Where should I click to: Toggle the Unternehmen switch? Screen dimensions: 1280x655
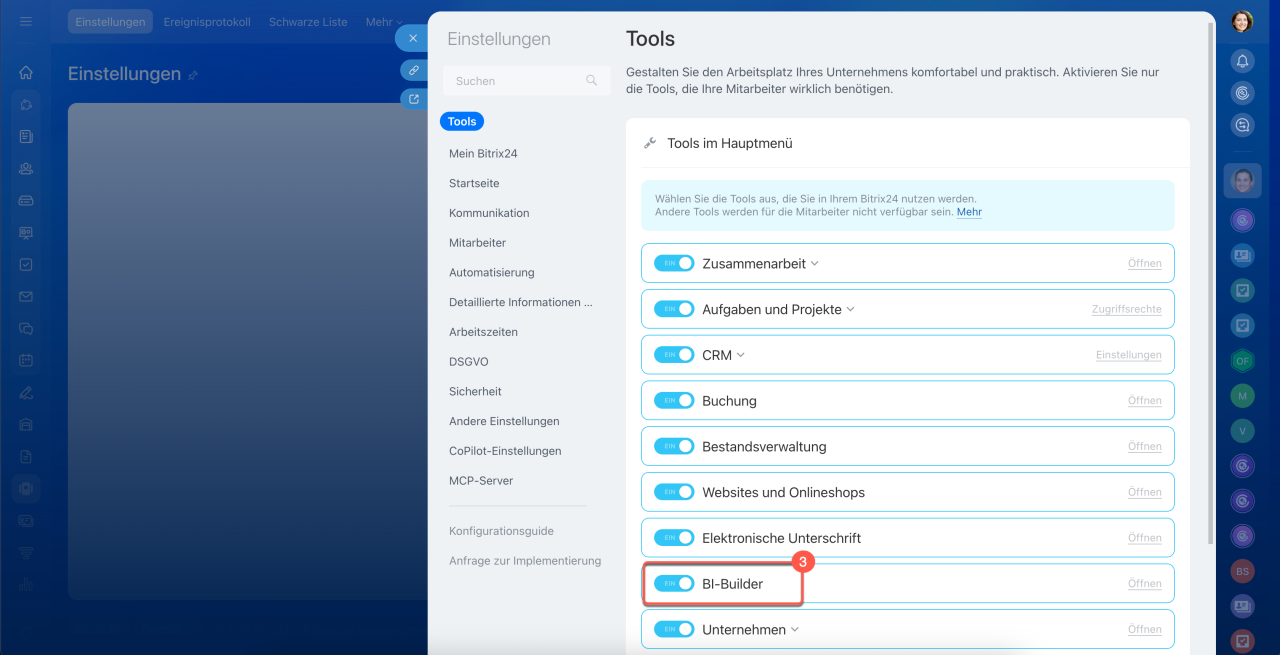[674, 629]
